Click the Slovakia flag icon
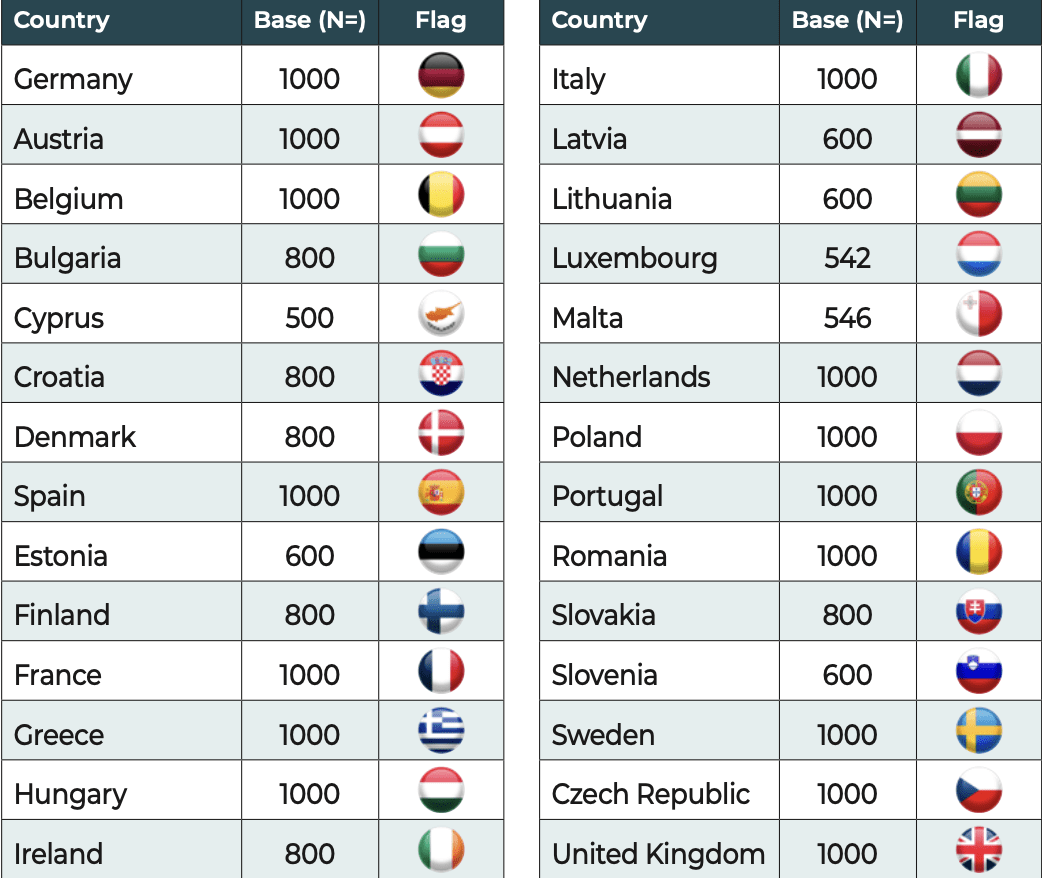This screenshot has width=1042, height=878. pyautogui.click(x=979, y=613)
